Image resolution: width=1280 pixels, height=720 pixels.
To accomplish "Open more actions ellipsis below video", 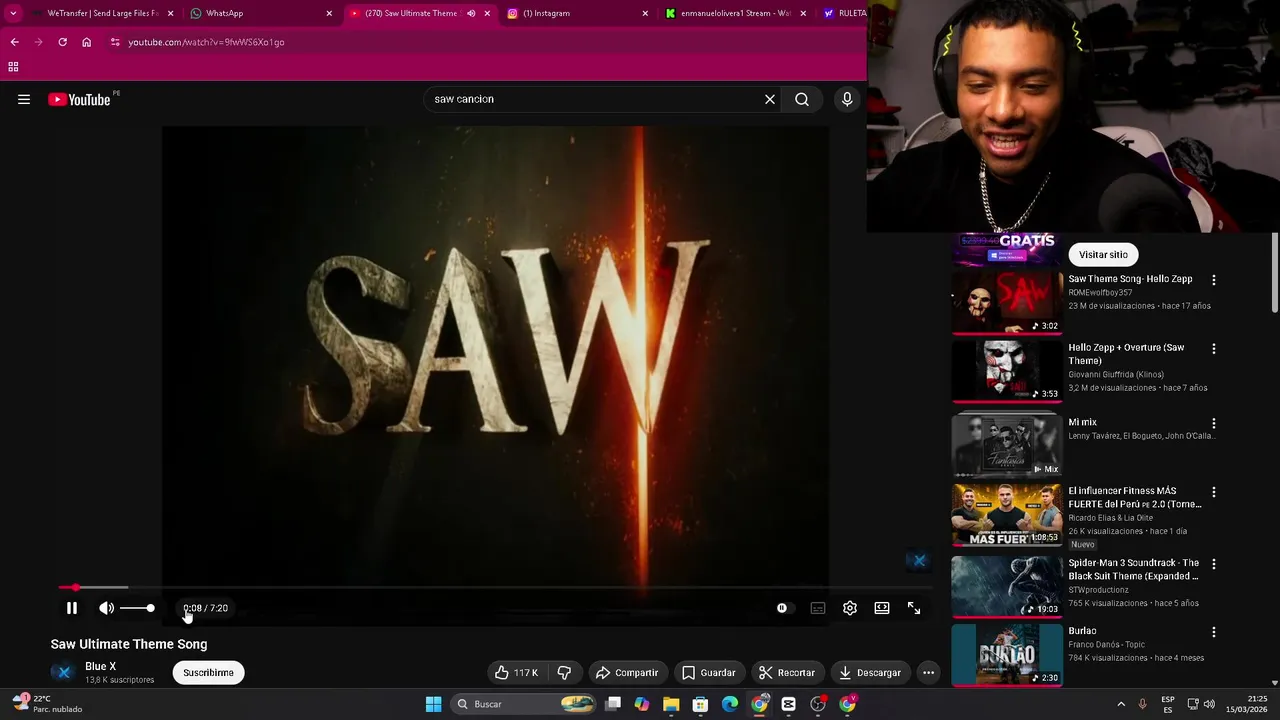I will 929,673.
